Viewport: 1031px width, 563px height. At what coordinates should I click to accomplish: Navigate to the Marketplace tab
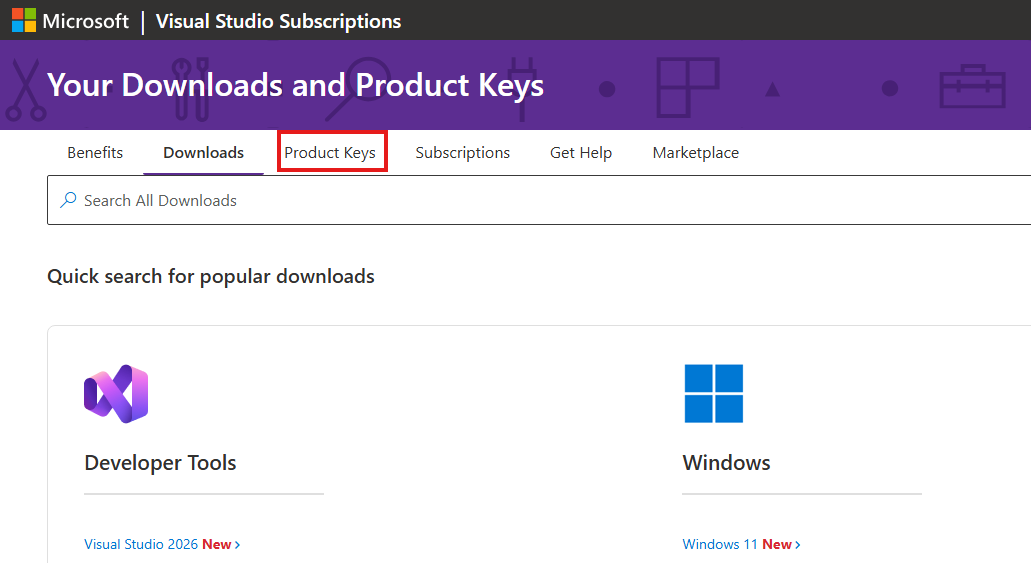click(695, 153)
